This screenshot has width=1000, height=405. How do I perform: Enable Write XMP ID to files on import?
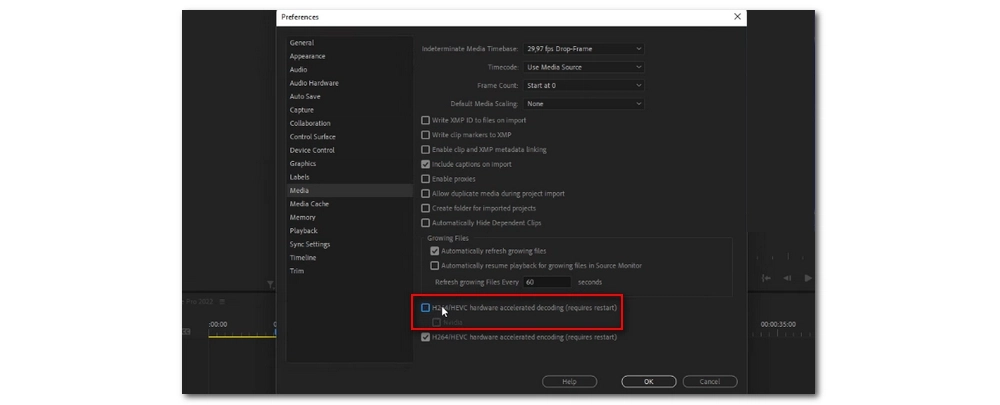(425, 120)
